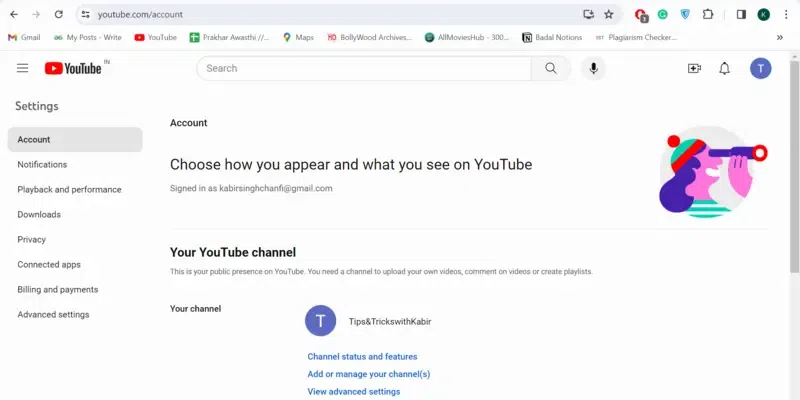Viewport: 800px width, 400px height.
Task: Click the browser forward arrow
Action: [36, 14]
